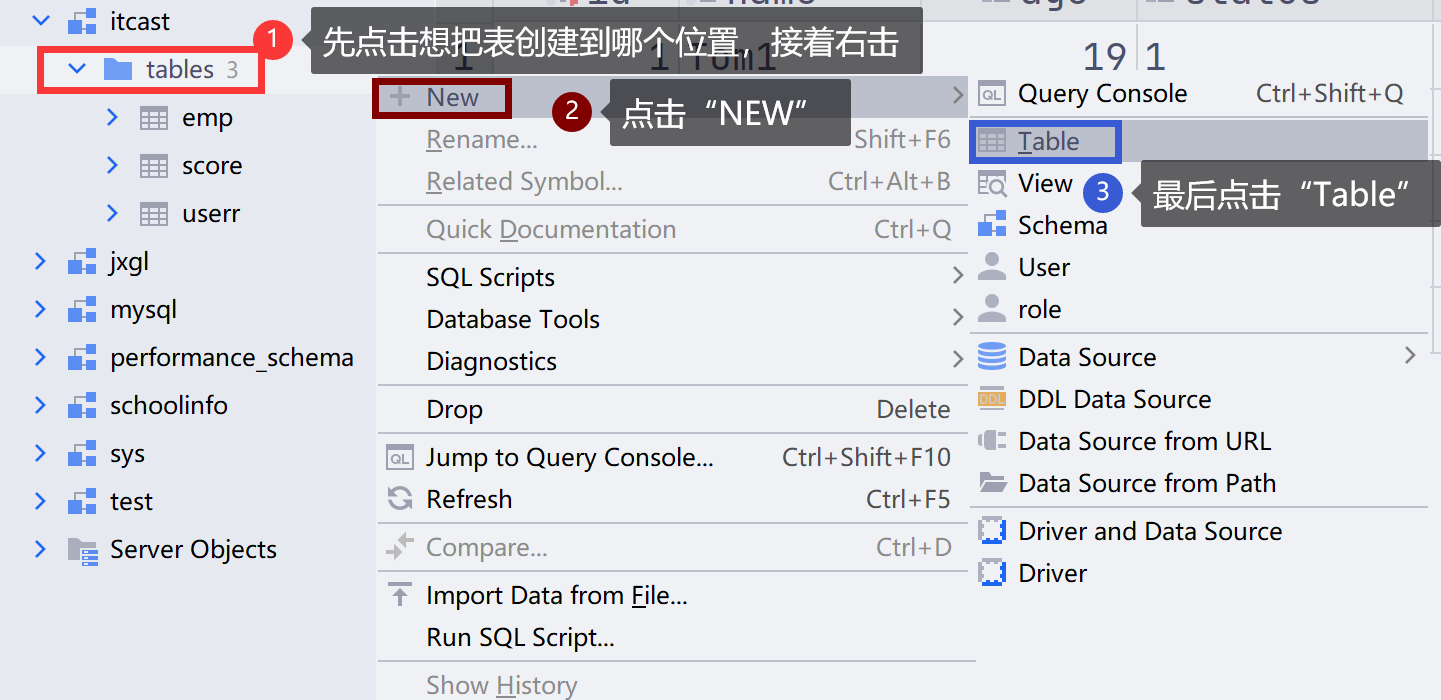
Task: Click the View icon in submenu
Action: coord(992,184)
